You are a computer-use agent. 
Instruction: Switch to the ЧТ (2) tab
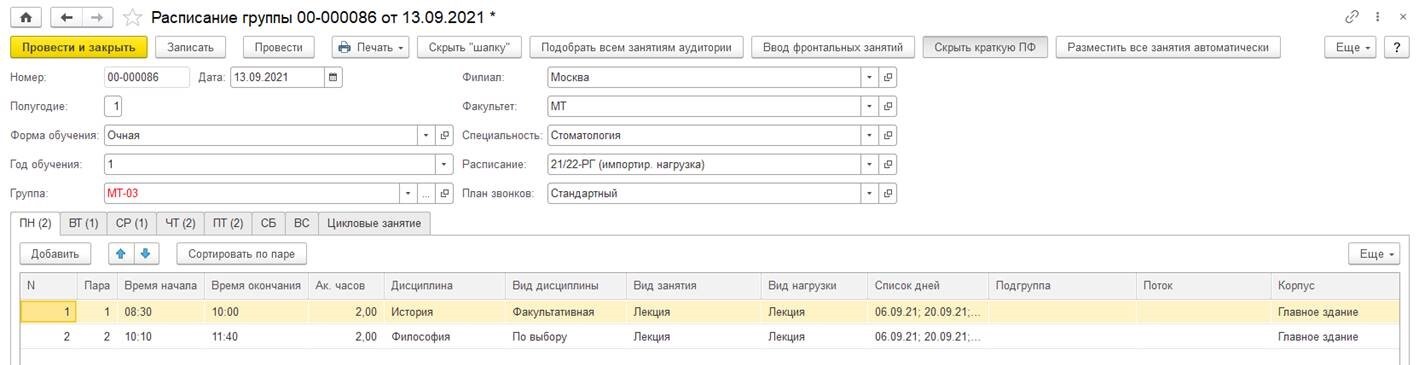pyautogui.click(x=180, y=223)
